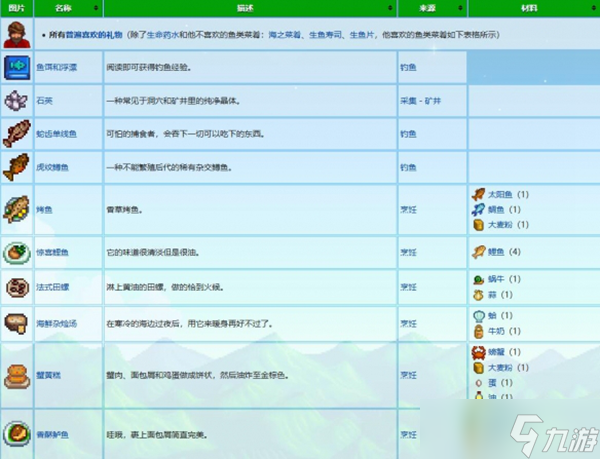
Task: Click the sunfish ingredient icon beside 太阳鱼
Action: 478,194
